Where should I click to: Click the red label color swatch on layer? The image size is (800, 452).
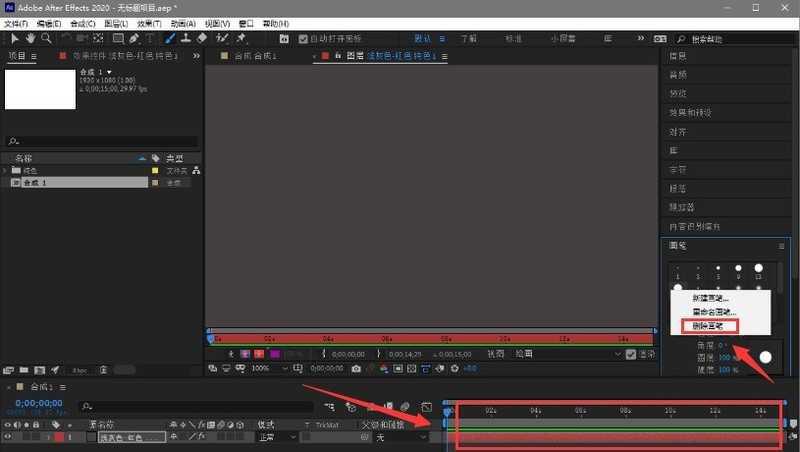[x=59, y=437]
